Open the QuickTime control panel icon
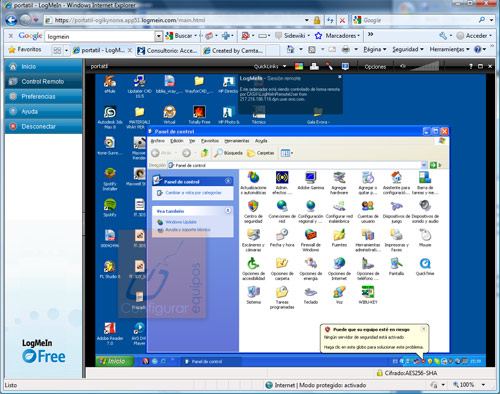The height and width of the screenshot is (394, 500). click(425, 266)
